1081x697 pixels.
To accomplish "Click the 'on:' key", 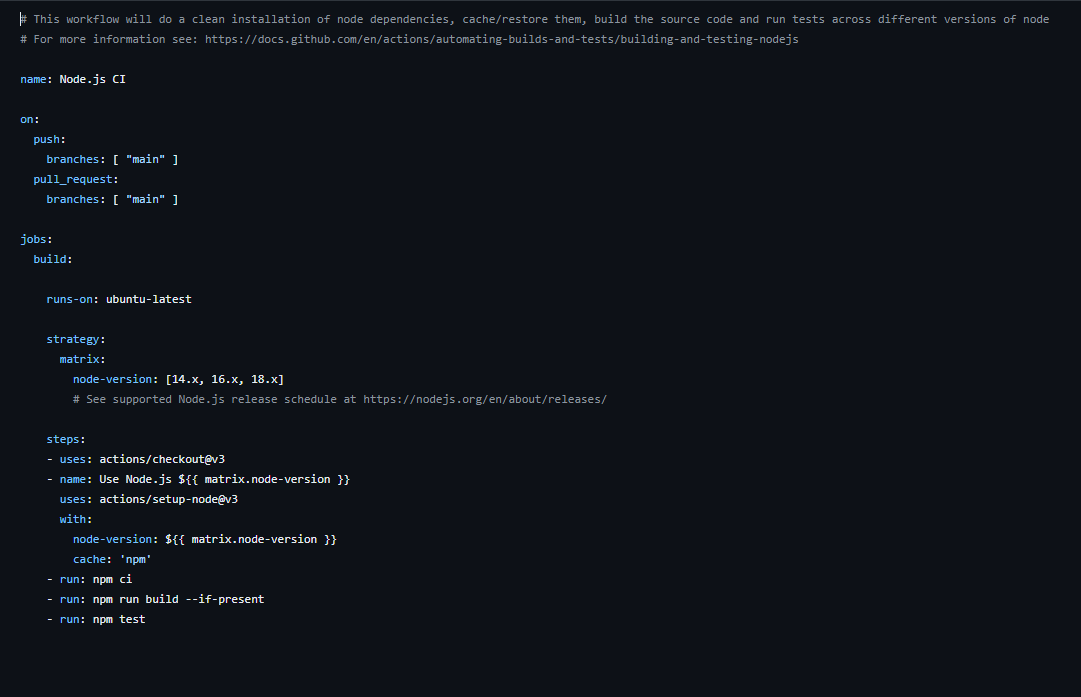I will pyautogui.click(x=30, y=119).
